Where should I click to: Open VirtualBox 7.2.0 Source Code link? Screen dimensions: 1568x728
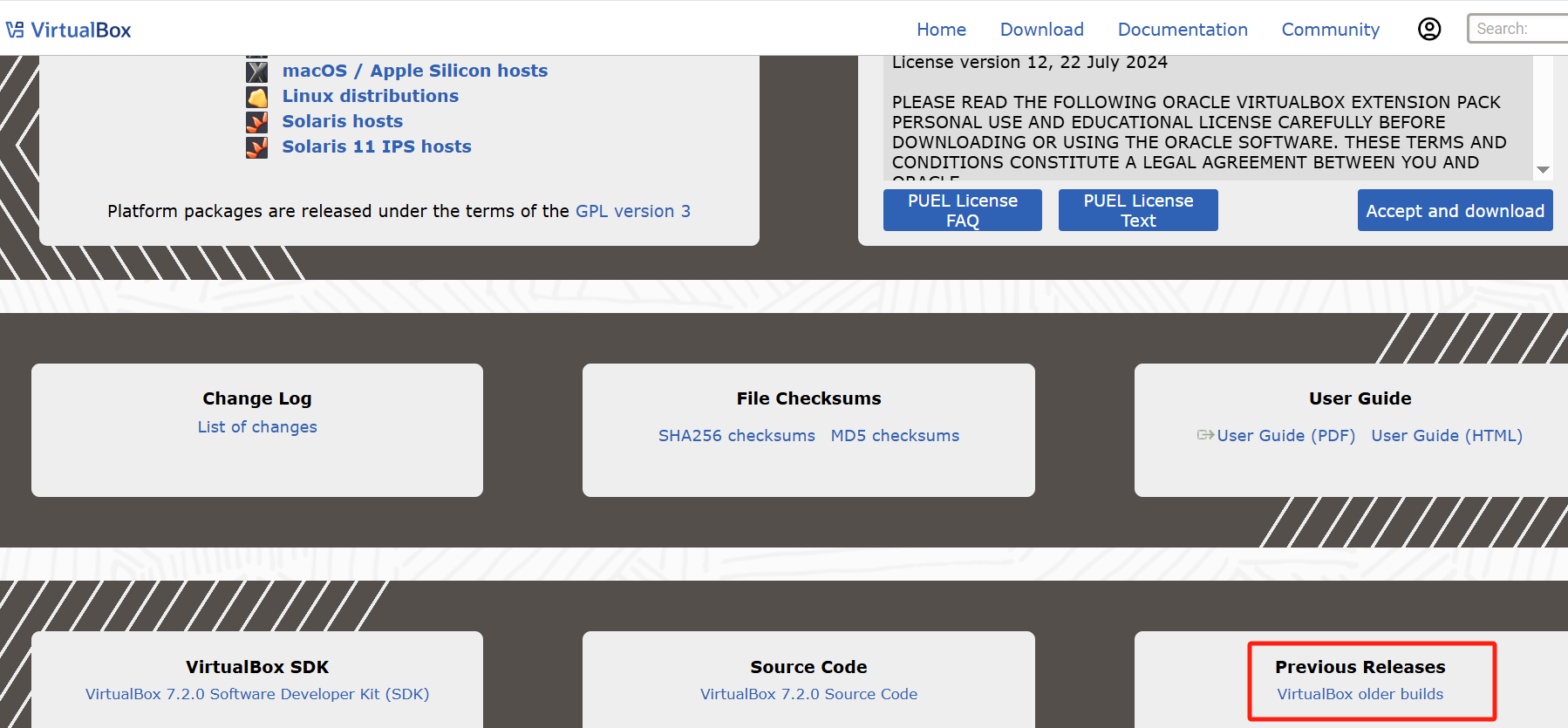(x=808, y=694)
